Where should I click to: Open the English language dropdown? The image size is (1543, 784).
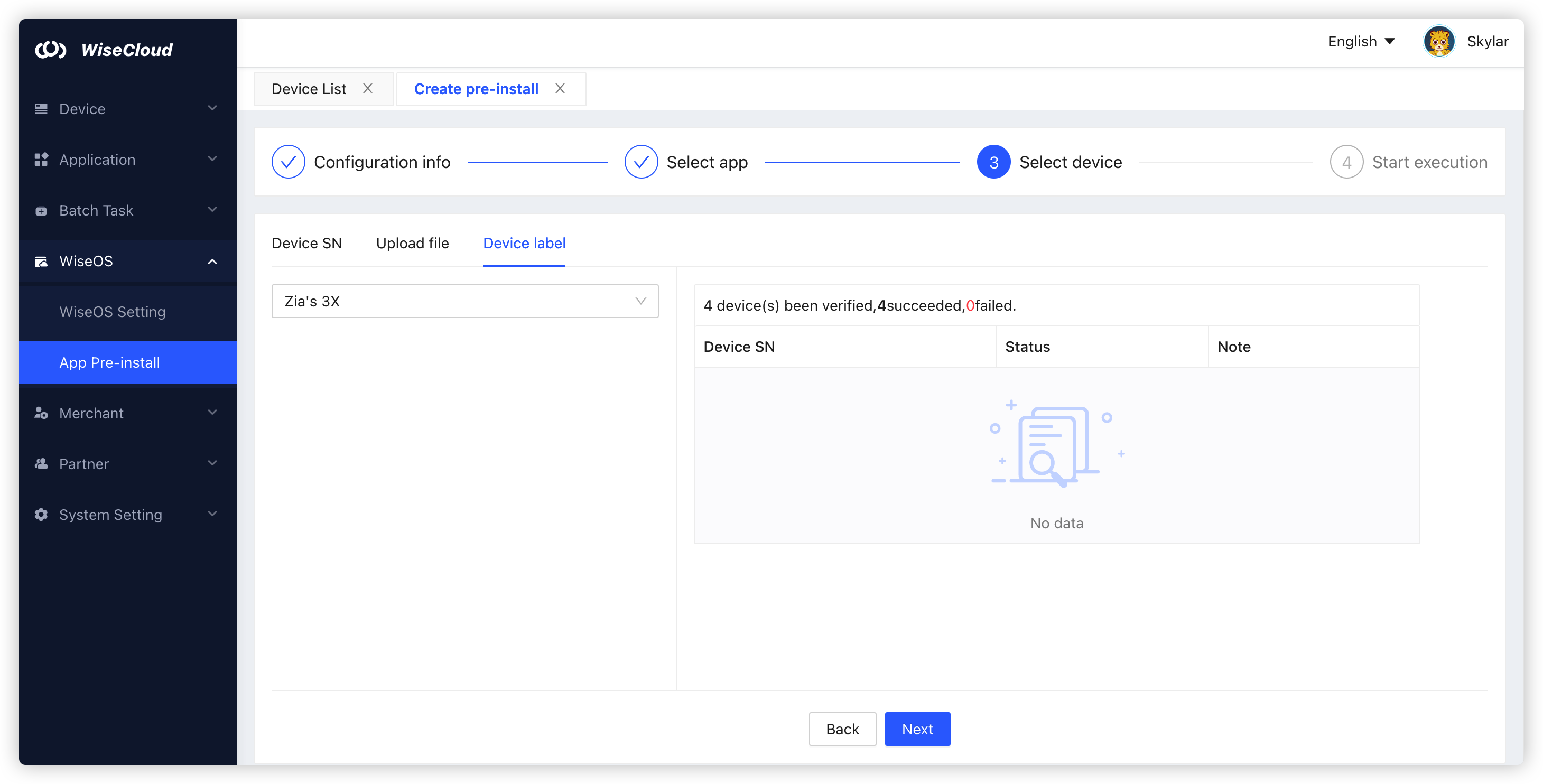click(x=1361, y=42)
